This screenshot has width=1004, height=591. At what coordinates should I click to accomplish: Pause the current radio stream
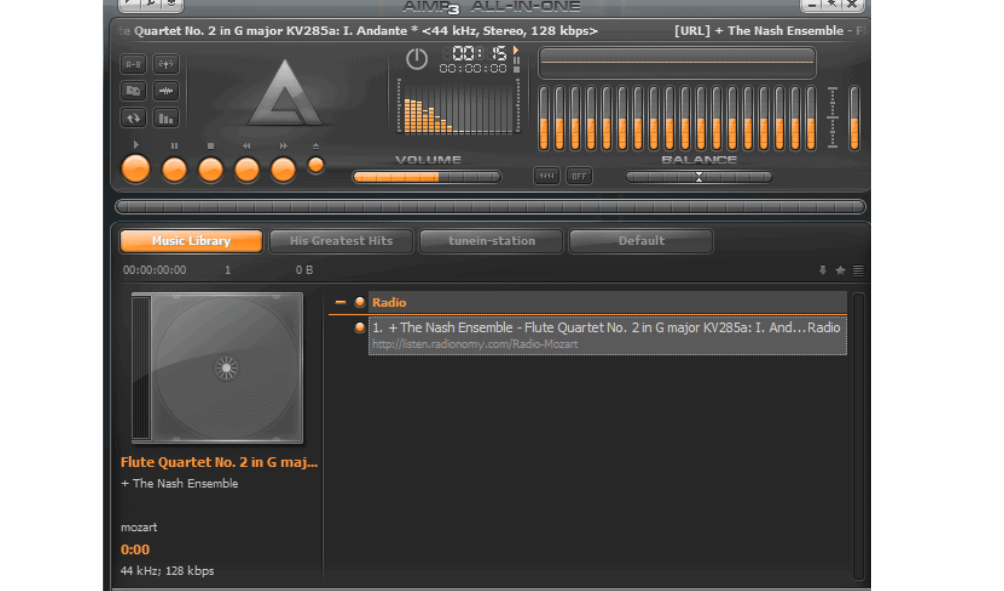174,169
